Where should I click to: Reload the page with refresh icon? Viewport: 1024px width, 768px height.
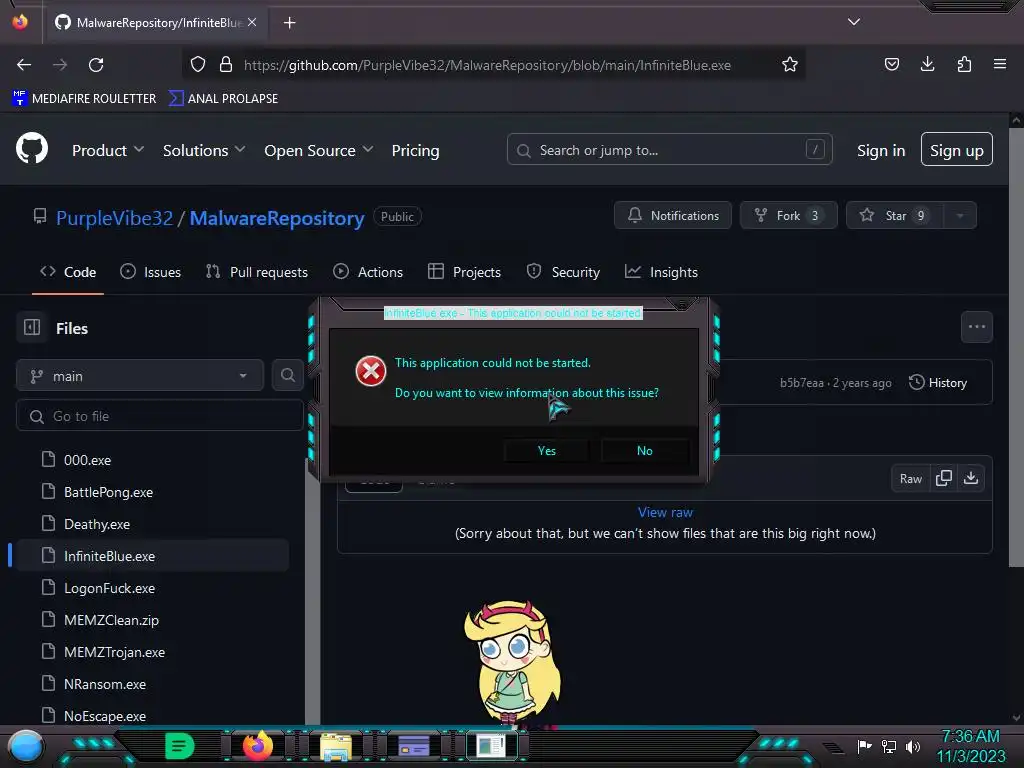pos(96,65)
